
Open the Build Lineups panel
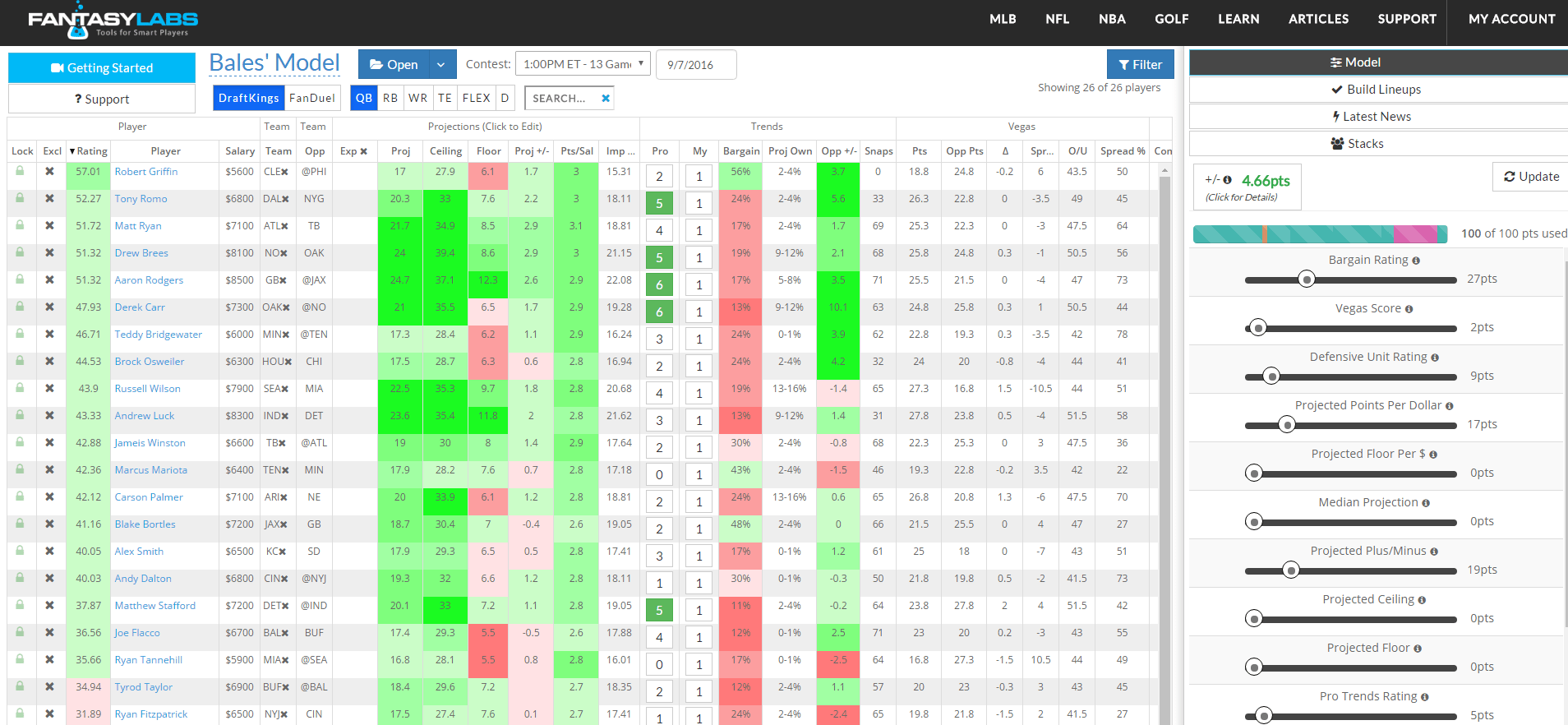coord(1377,89)
